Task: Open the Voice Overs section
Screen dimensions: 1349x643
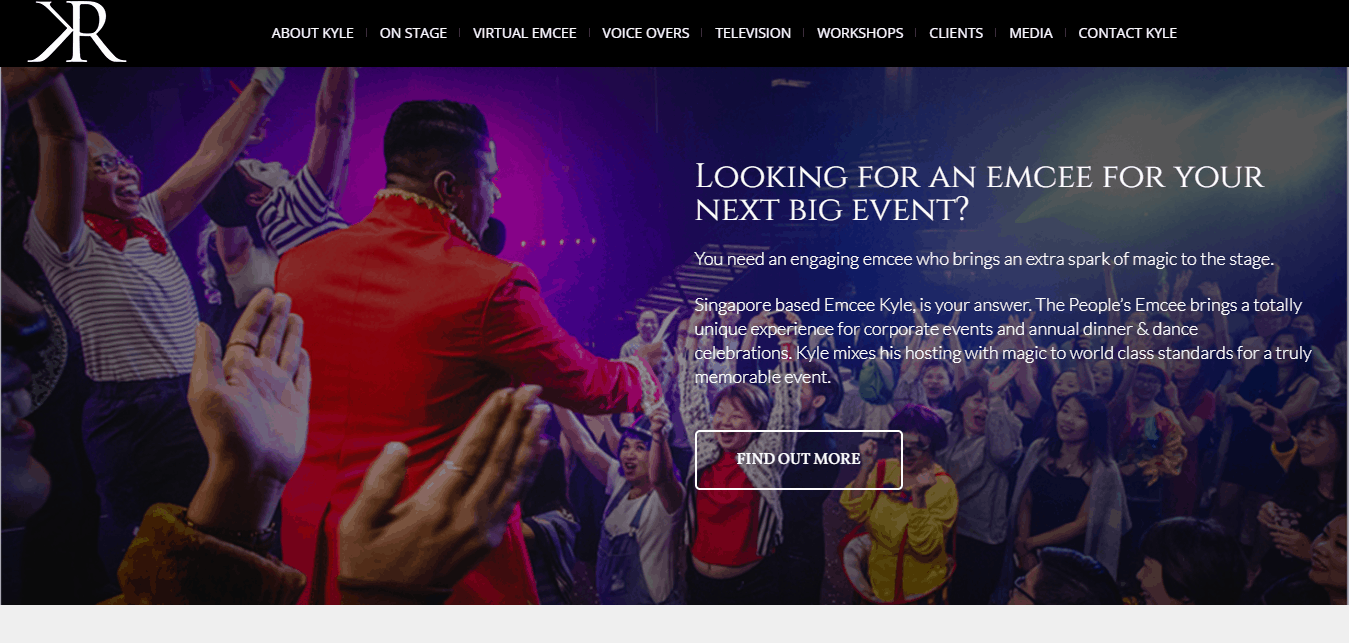Action: (x=645, y=33)
